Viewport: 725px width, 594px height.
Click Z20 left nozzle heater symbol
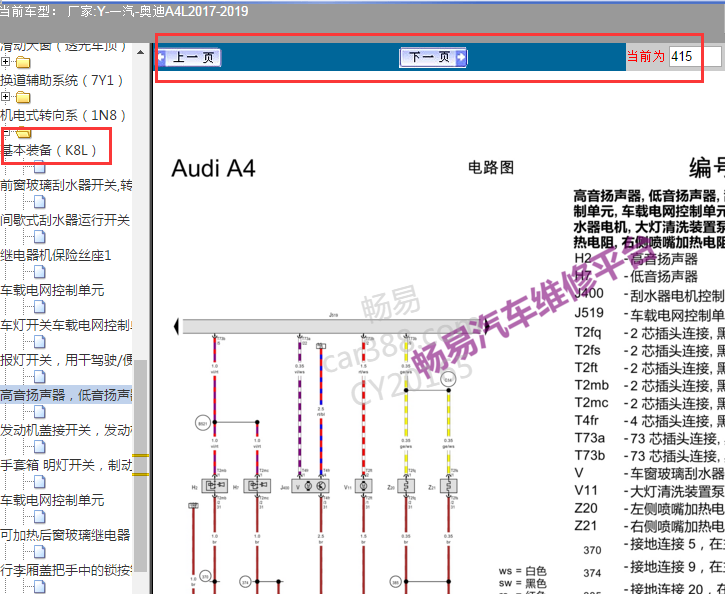point(406,486)
